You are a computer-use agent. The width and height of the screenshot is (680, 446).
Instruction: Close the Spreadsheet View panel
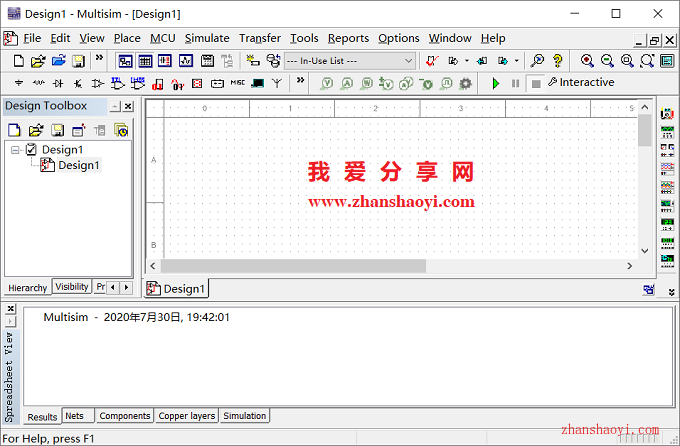point(10,308)
